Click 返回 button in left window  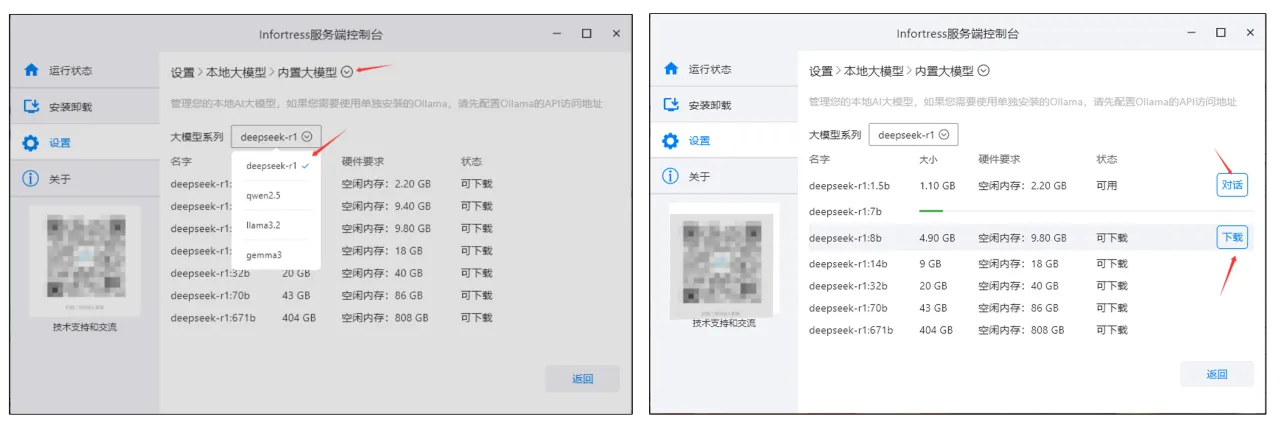click(x=582, y=379)
